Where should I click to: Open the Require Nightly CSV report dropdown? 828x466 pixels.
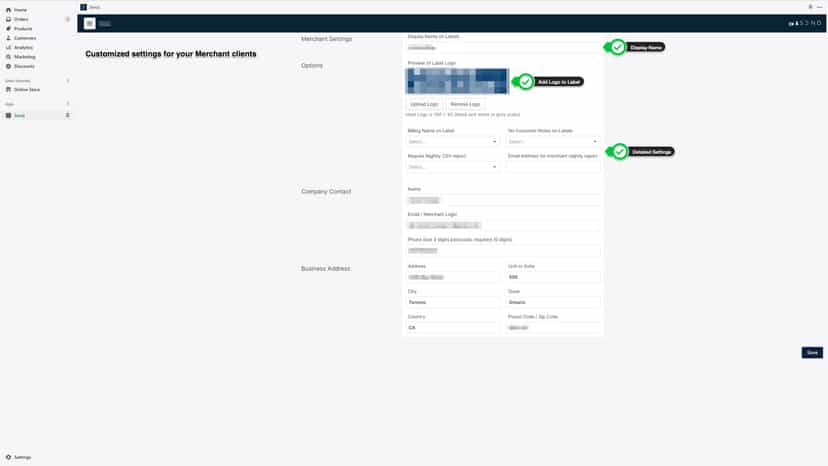tap(453, 167)
